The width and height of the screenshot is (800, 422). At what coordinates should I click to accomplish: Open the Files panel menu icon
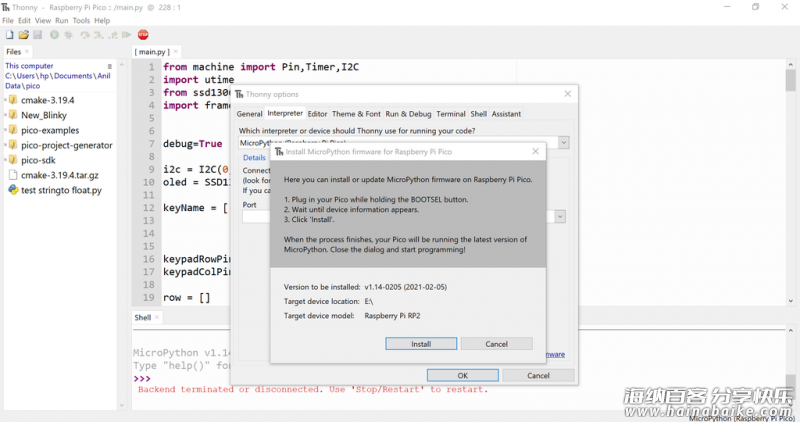tap(110, 66)
